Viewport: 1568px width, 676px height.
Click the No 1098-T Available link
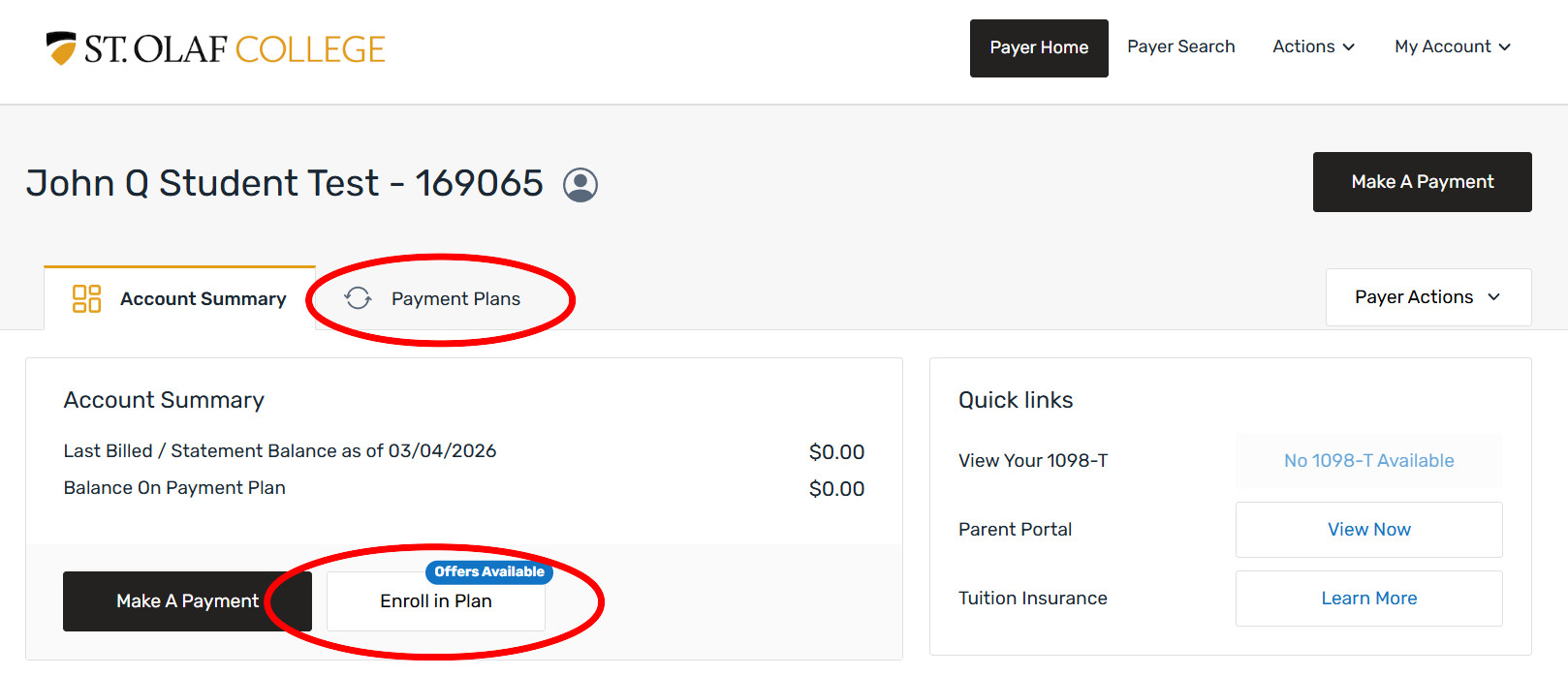click(x=1368, y=461)
